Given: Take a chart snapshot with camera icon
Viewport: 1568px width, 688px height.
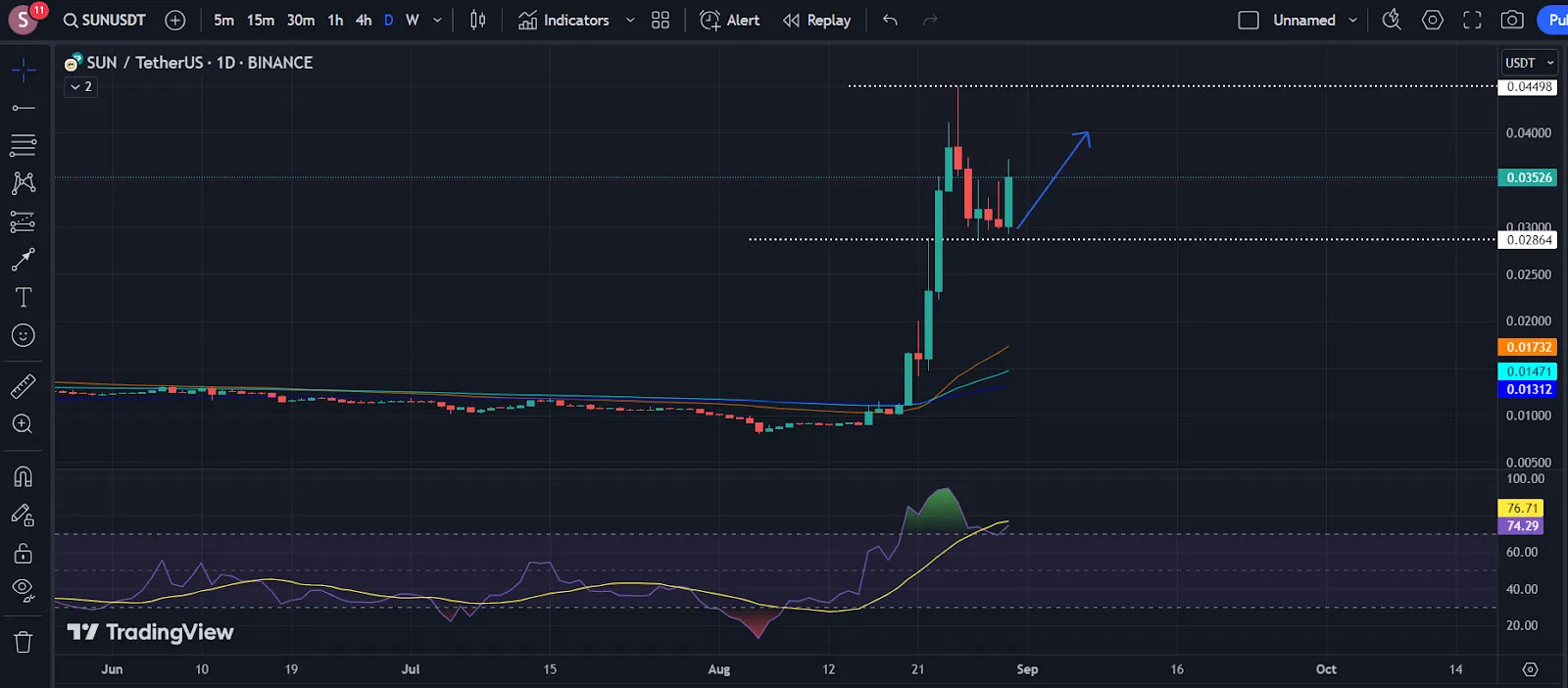Looking at the screenshot, I should coord(1512,20).
